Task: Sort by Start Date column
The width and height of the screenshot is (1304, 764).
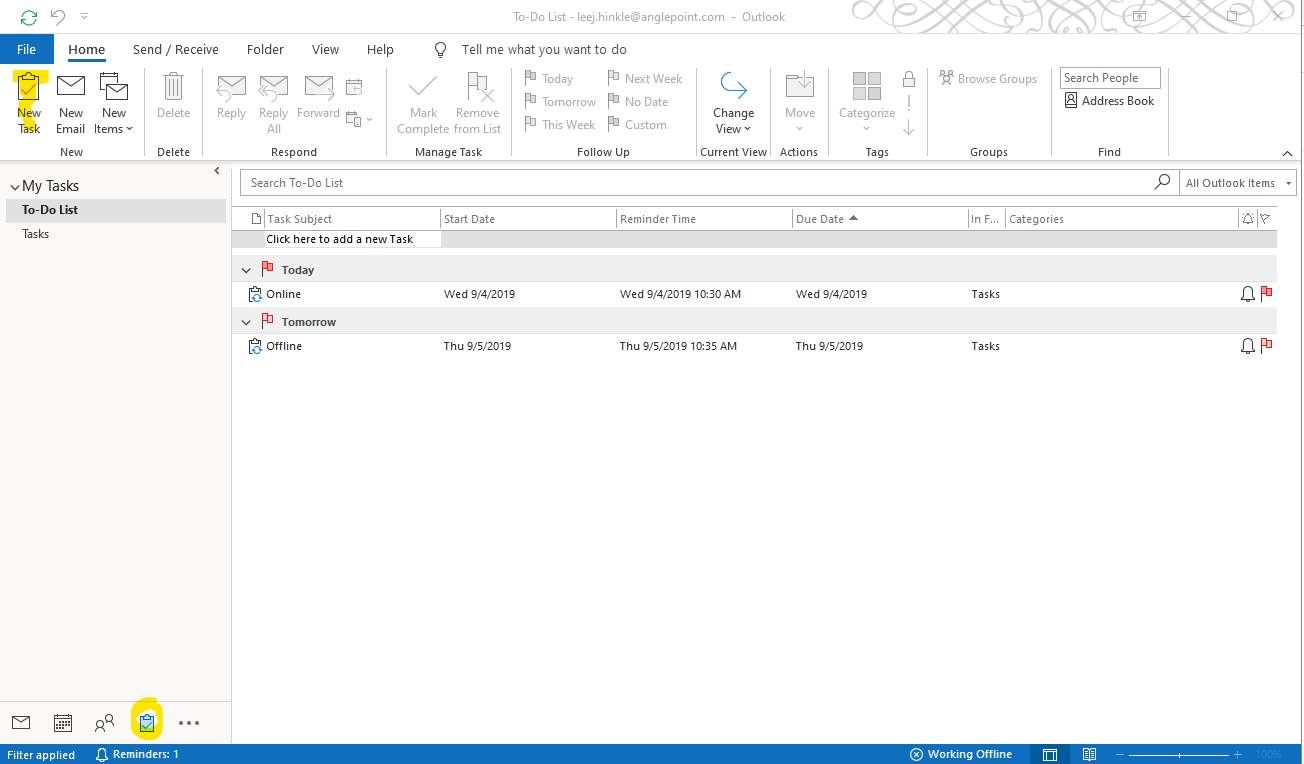Action: 528,219
